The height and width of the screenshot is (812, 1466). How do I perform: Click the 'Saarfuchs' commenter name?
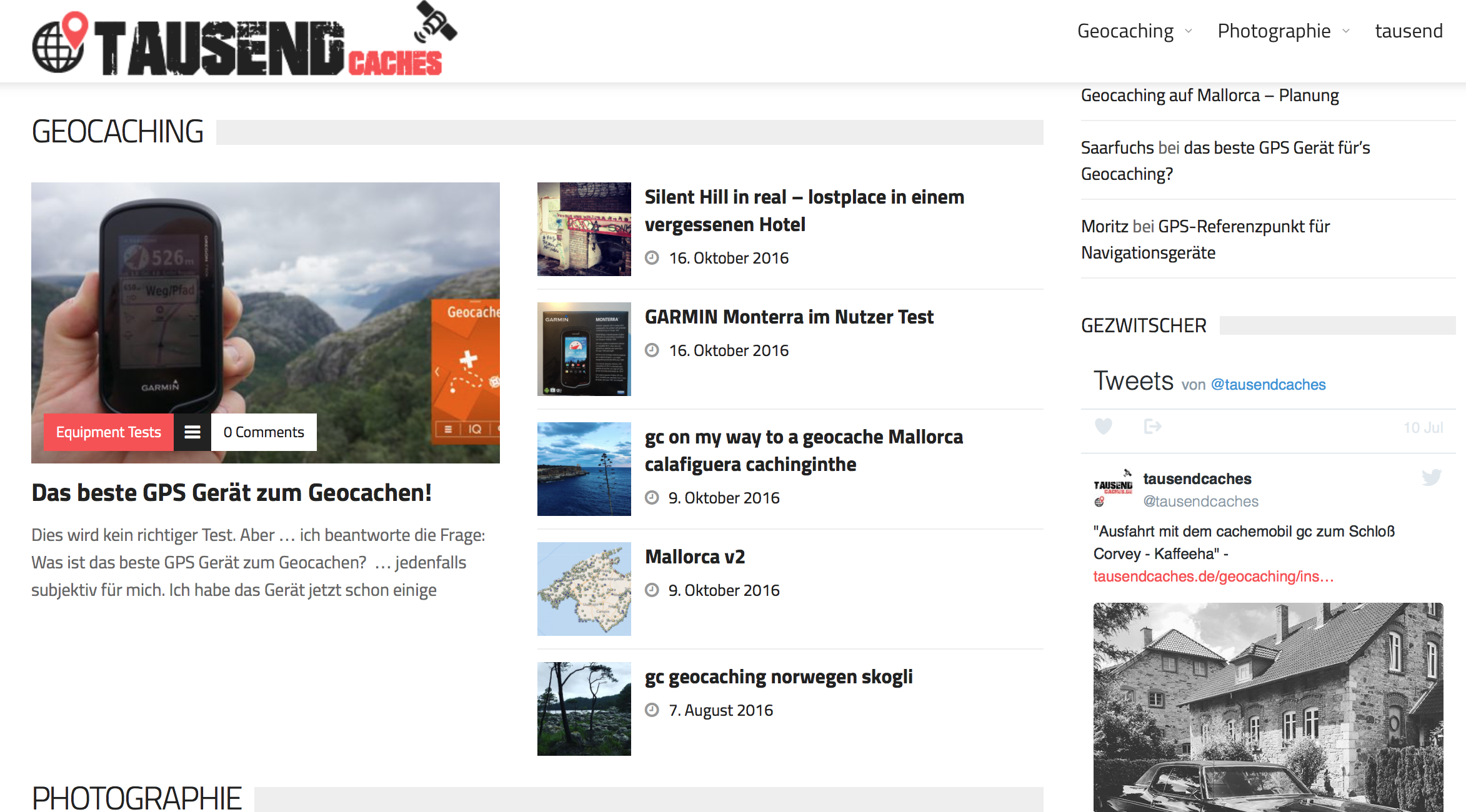pyautogui.click(x=1117, y=147)
